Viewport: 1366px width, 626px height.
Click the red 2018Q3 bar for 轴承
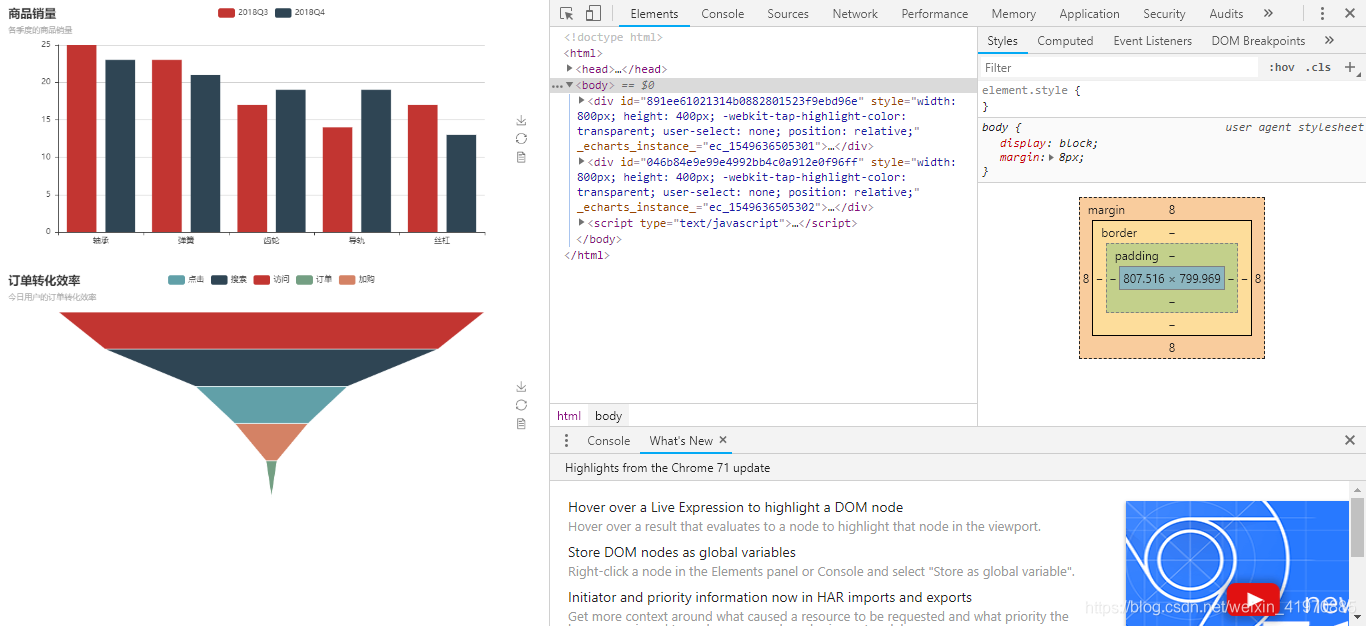pos(82,139)
